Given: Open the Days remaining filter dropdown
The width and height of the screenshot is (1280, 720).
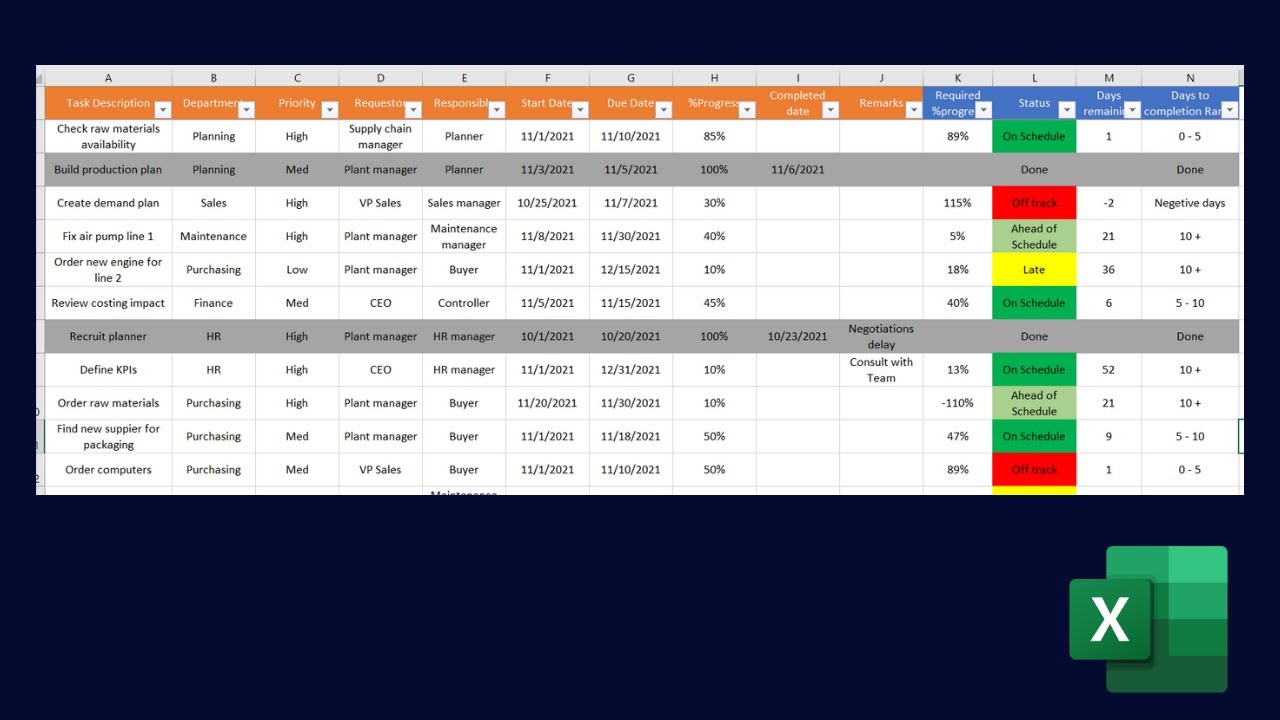Looking at the screenshot, I should click(1132, 110).
